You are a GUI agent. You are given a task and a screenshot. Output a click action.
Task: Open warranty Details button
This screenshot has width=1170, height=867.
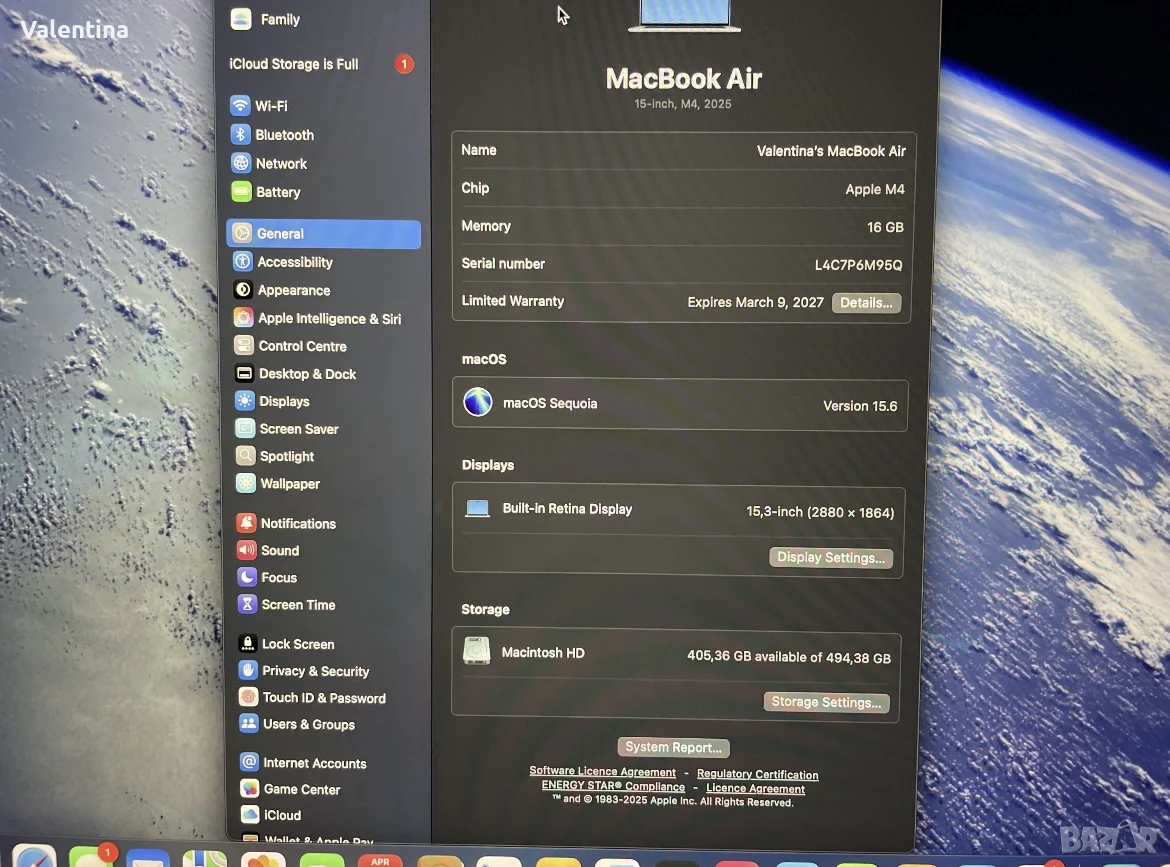[866, 302]
